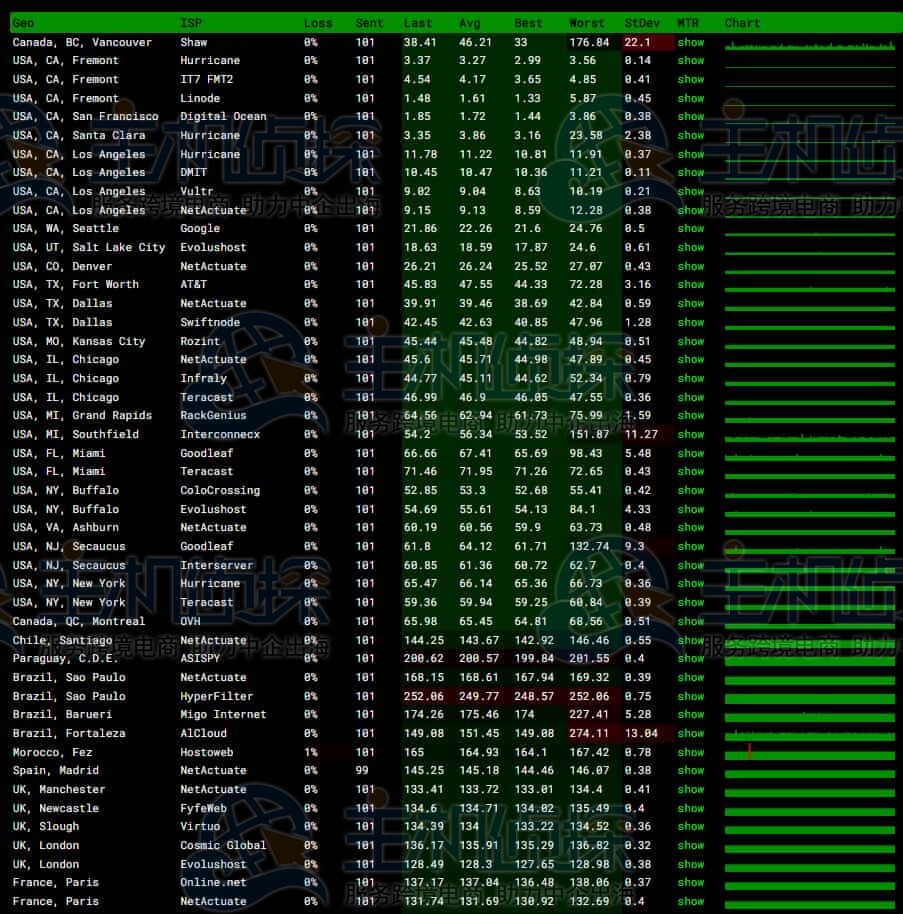
Task: Click 'show' for Morocco Fez Hostoweb
Action: pos(691,753)
